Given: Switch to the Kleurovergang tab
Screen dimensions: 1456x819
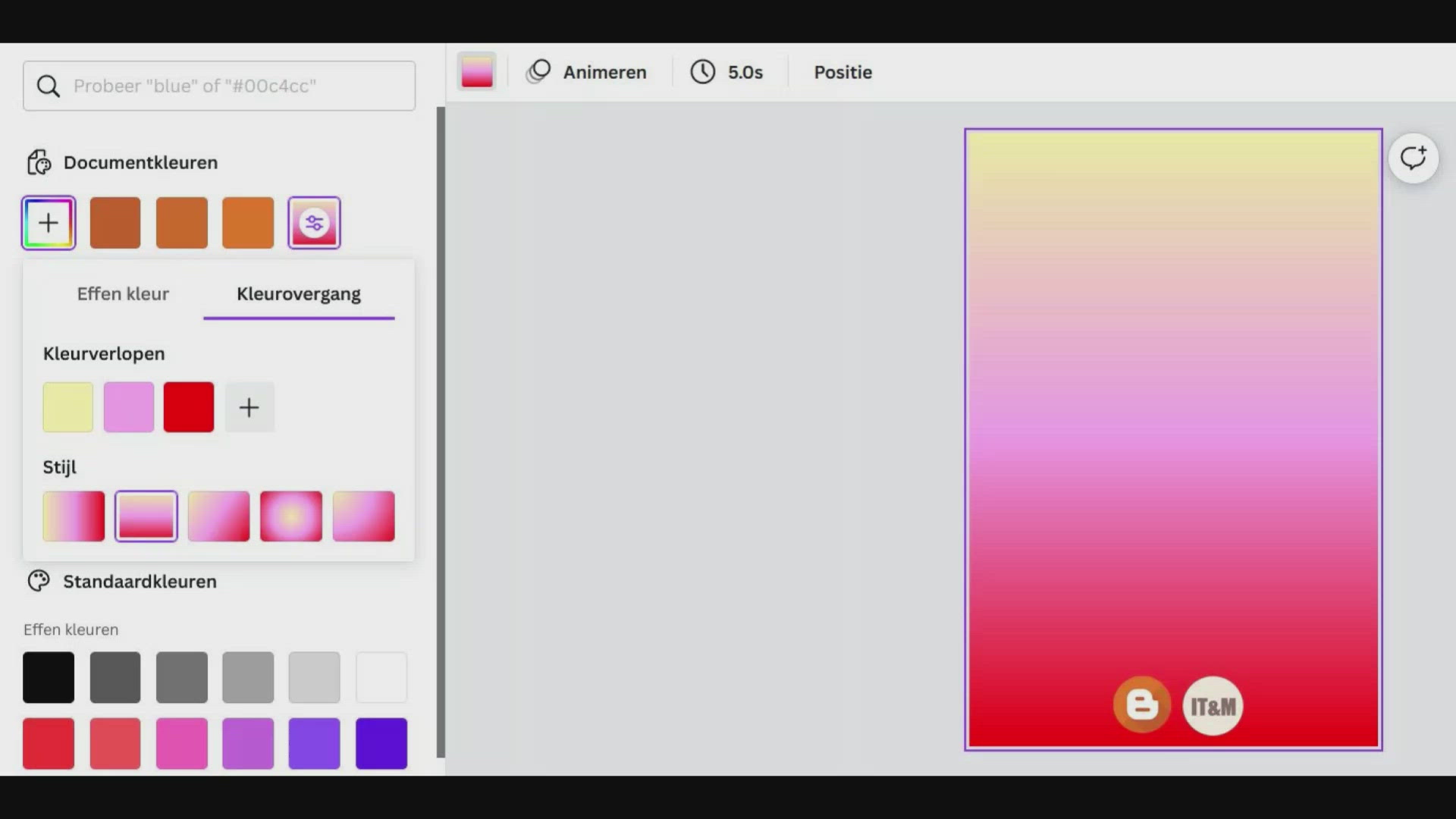Looking at the screenshot, I should 299,294.
